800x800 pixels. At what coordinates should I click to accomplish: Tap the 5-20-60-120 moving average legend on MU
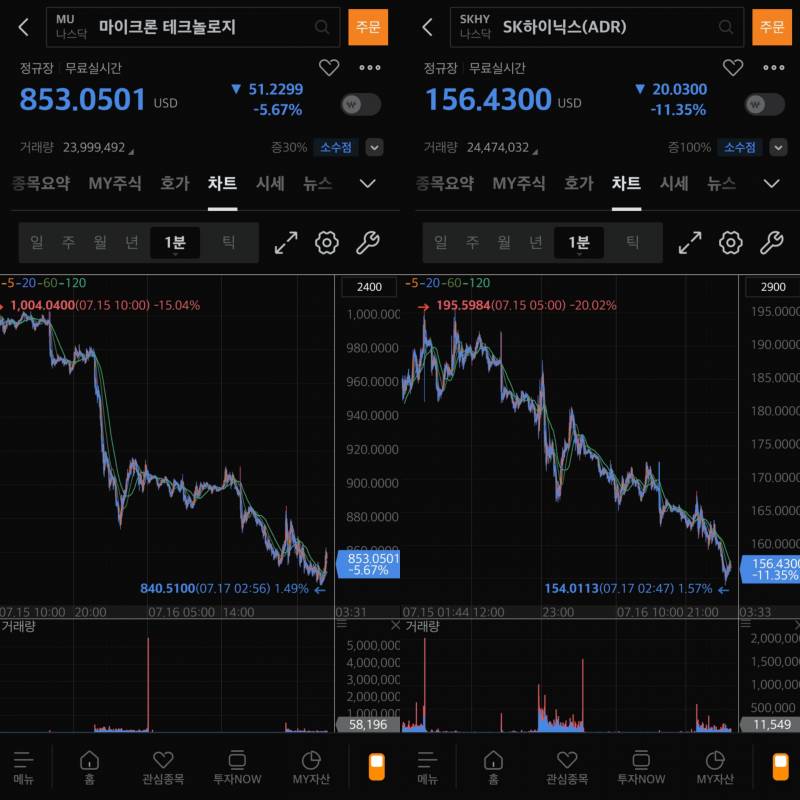tap(43, 283)
